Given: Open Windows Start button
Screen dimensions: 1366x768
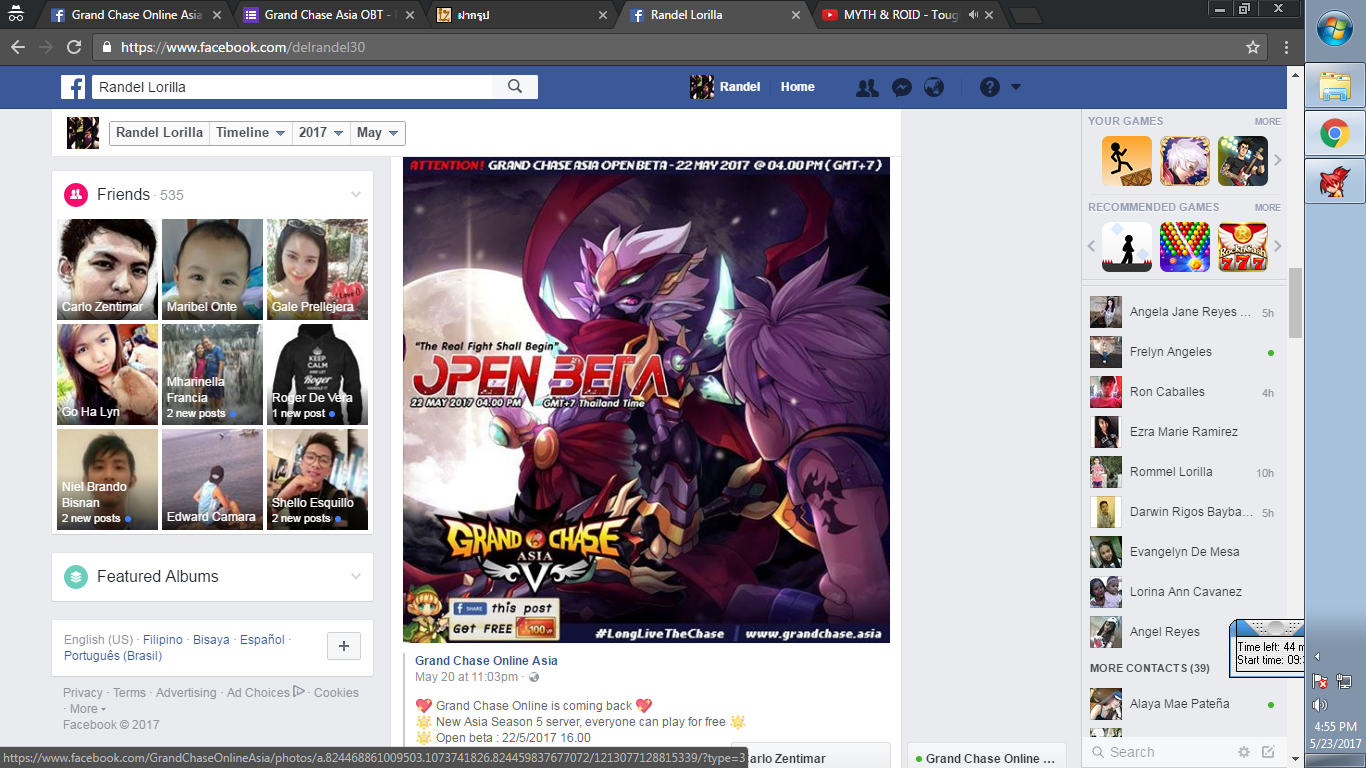Looking at the screenshot, I should pyautogui.click(x=1335, y=30).
